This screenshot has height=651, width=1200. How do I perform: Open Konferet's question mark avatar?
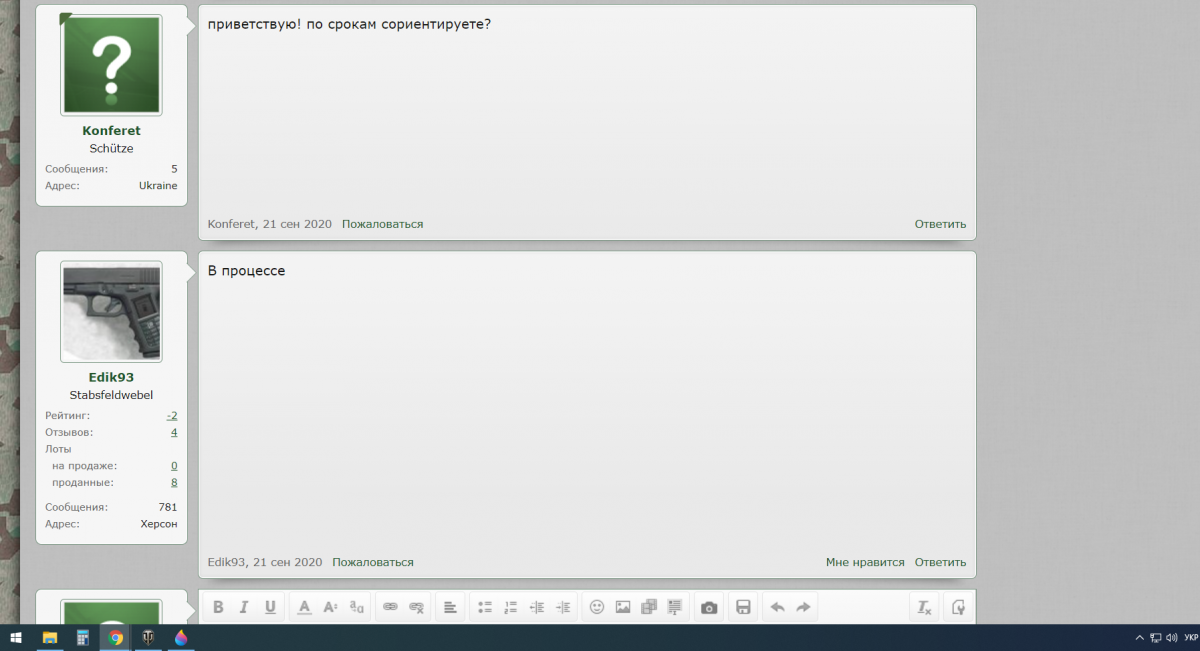tap(111, 64)
